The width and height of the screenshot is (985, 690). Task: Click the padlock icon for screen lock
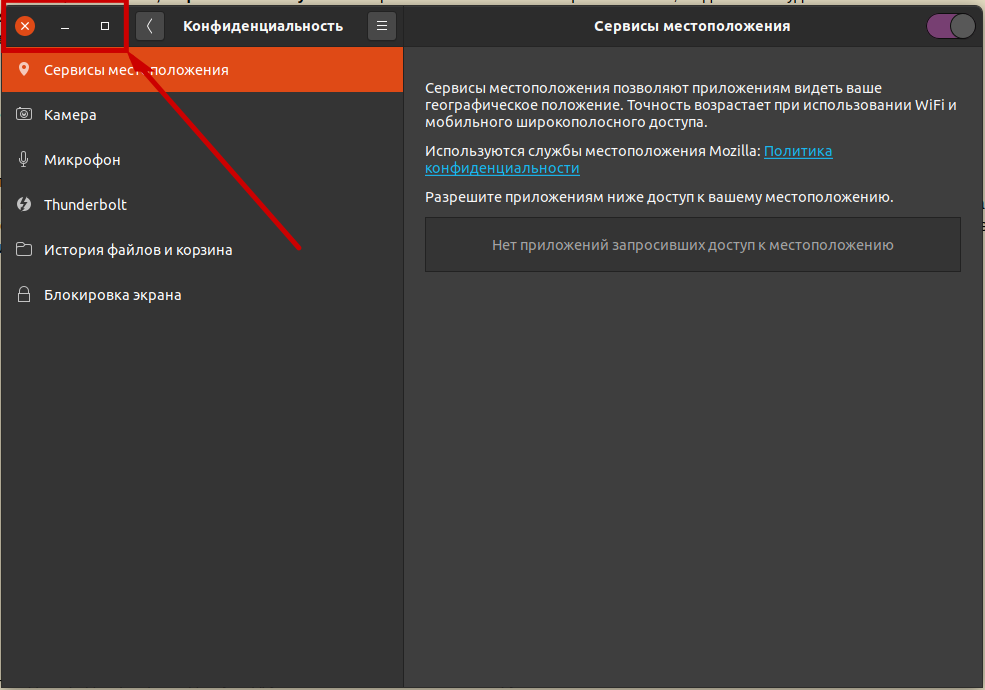click(x=25, y=295)
